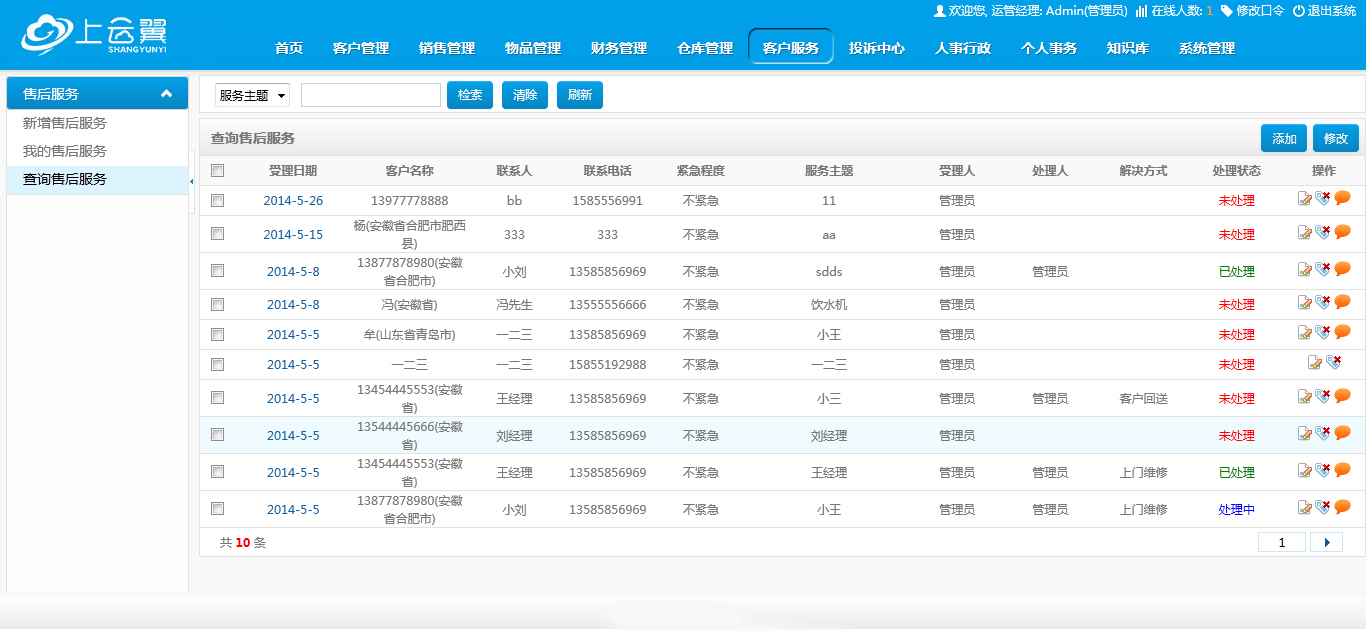Click the page number 1 box

1281,542
